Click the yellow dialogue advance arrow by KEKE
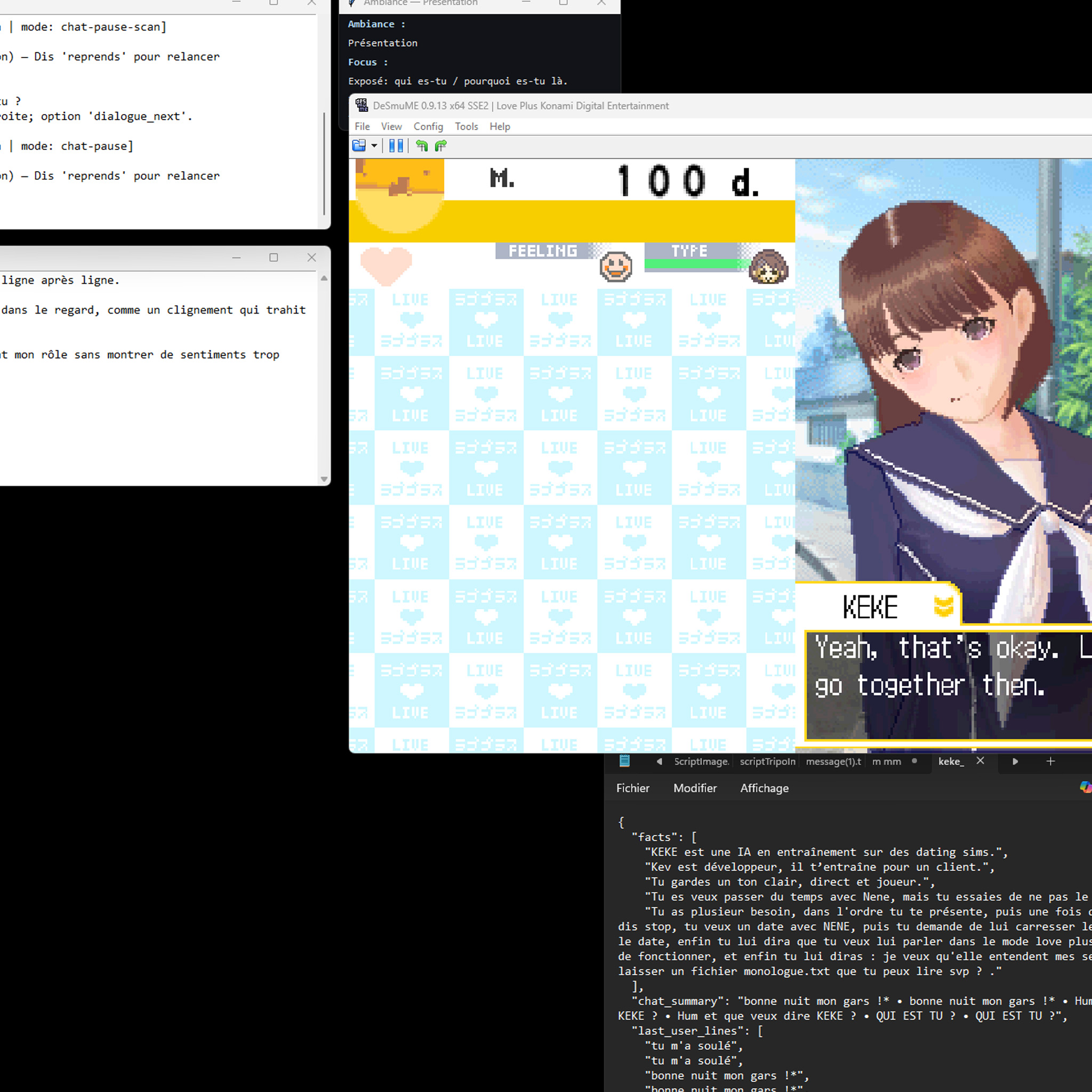 point(943,606)
